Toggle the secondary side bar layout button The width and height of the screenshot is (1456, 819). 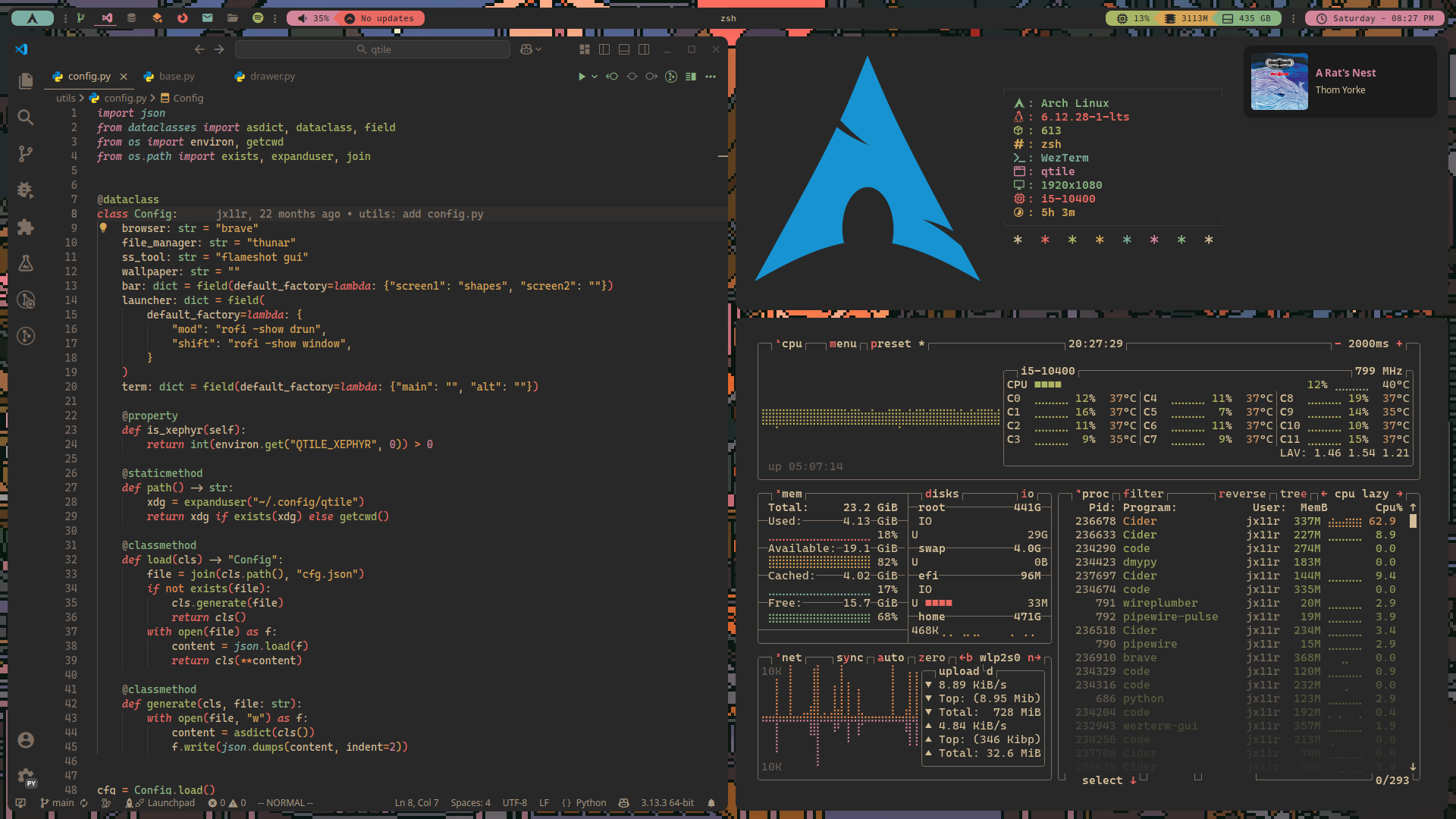644,49
